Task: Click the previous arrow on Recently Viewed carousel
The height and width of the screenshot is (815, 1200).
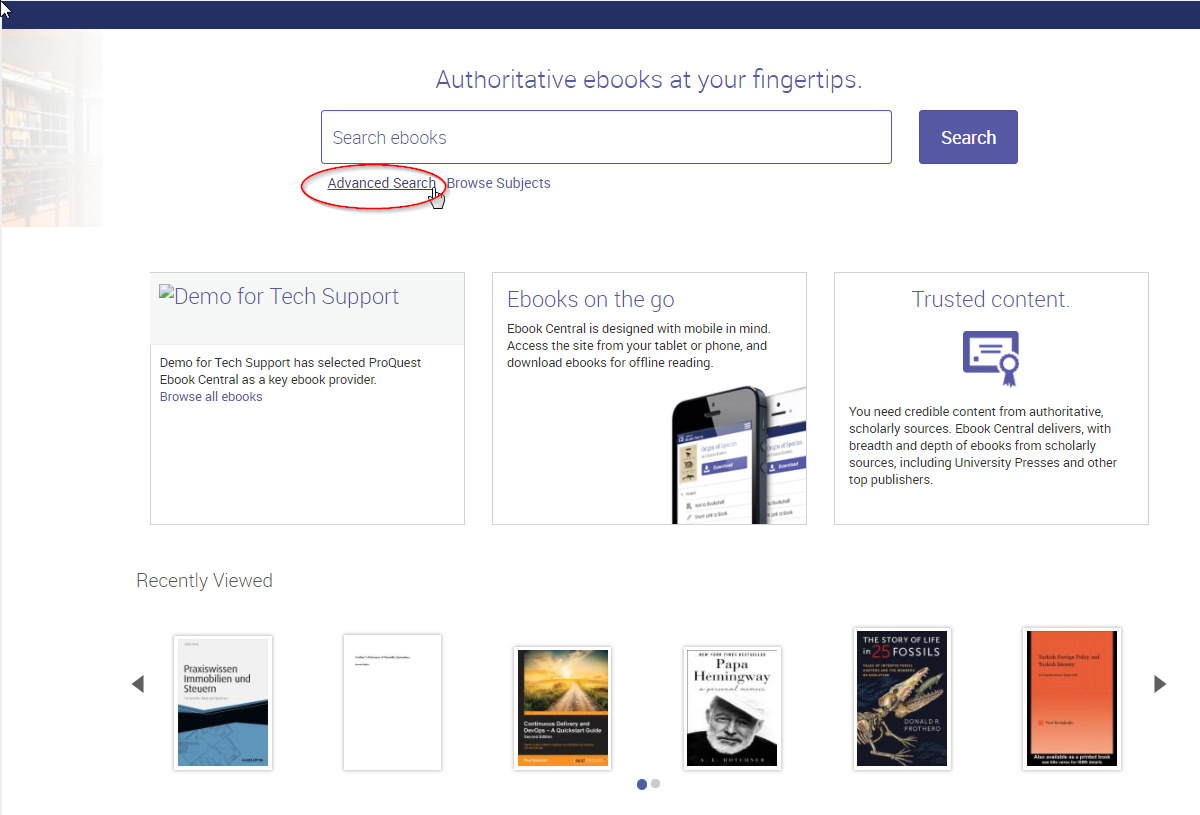Action: [x=138, y=683]
